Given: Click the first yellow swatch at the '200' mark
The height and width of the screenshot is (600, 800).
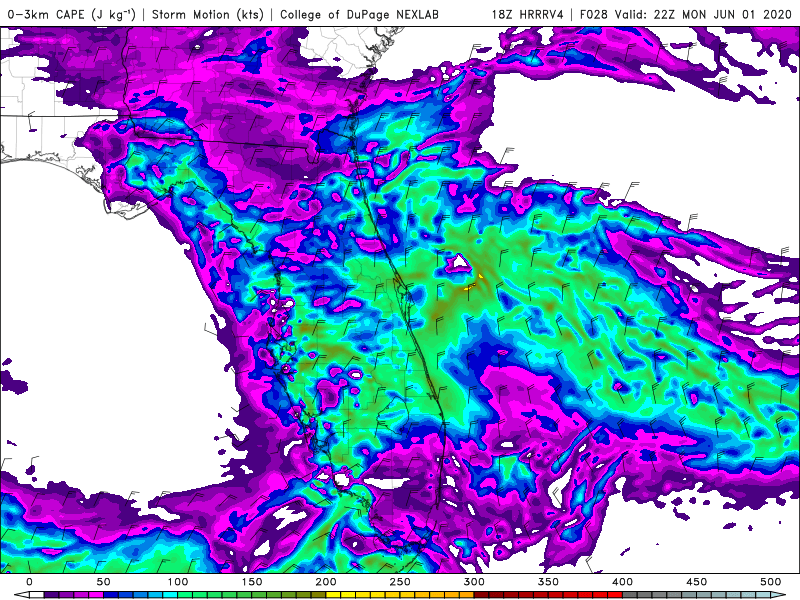Looking at the screenshot, I should click(333, 595).
